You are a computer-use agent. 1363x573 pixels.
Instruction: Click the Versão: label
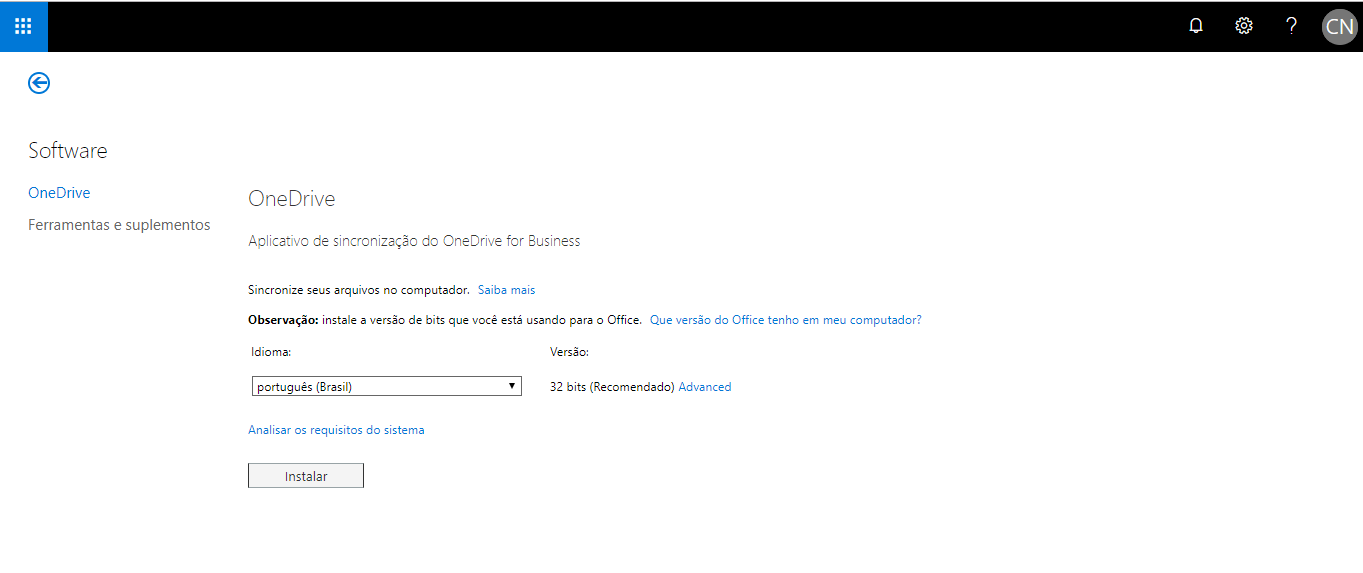pos(569,352)
